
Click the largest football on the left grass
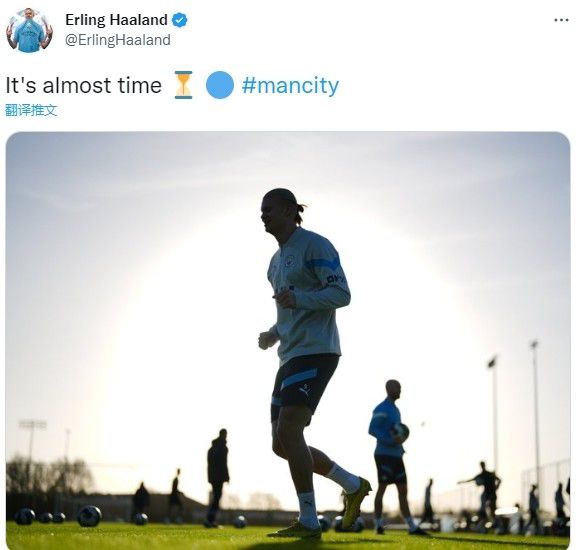89,516
